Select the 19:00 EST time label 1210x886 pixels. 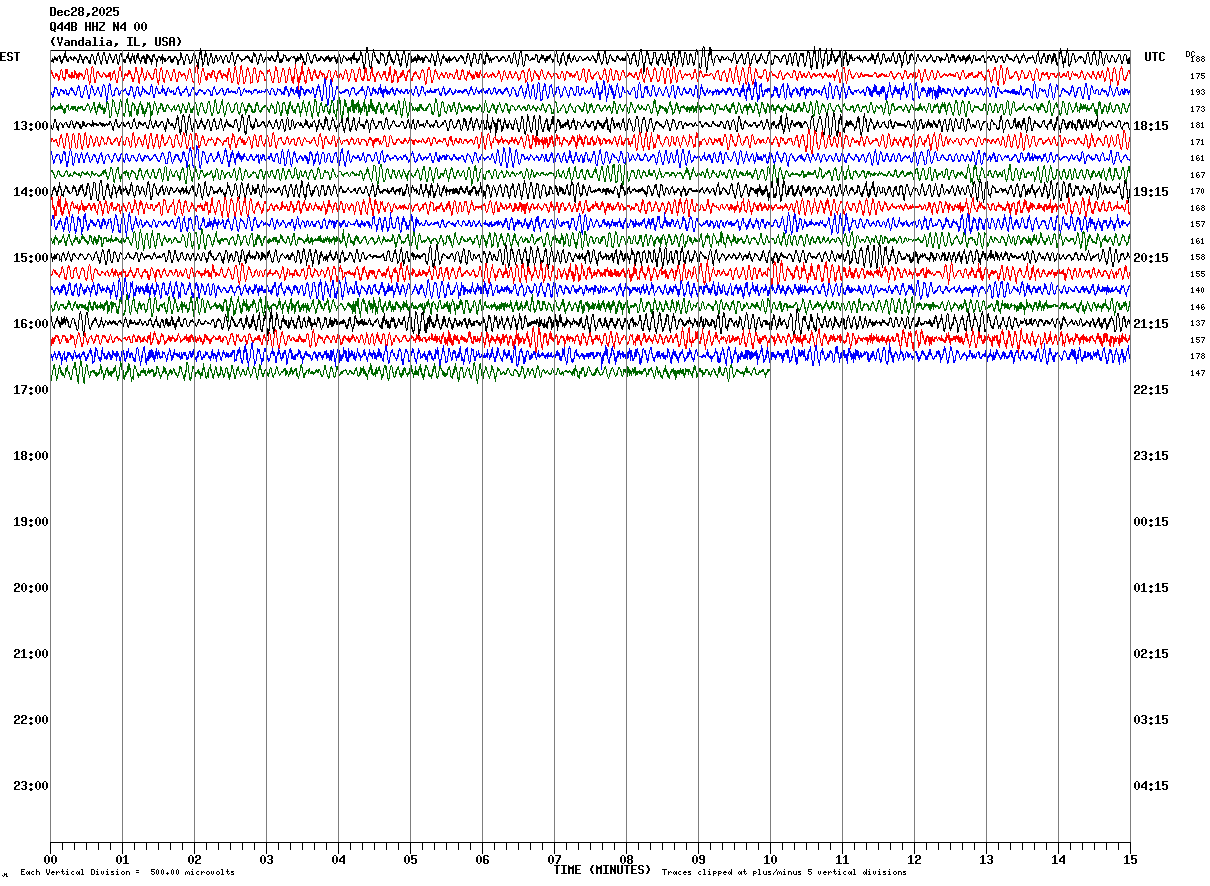(31, 522)
